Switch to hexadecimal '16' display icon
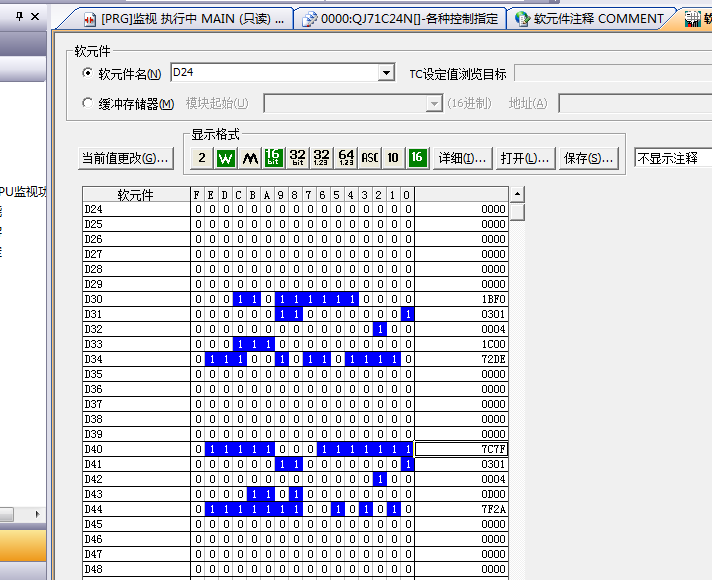Image resolution: width=712 pixels, height=580 pixels. pos(418,158)
